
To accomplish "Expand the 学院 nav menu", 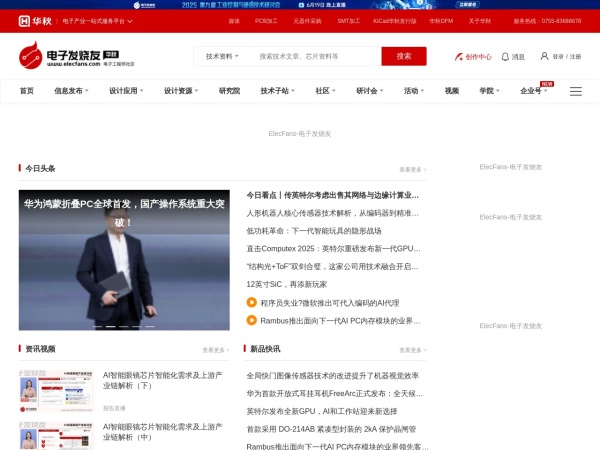I will click(489, 91).
